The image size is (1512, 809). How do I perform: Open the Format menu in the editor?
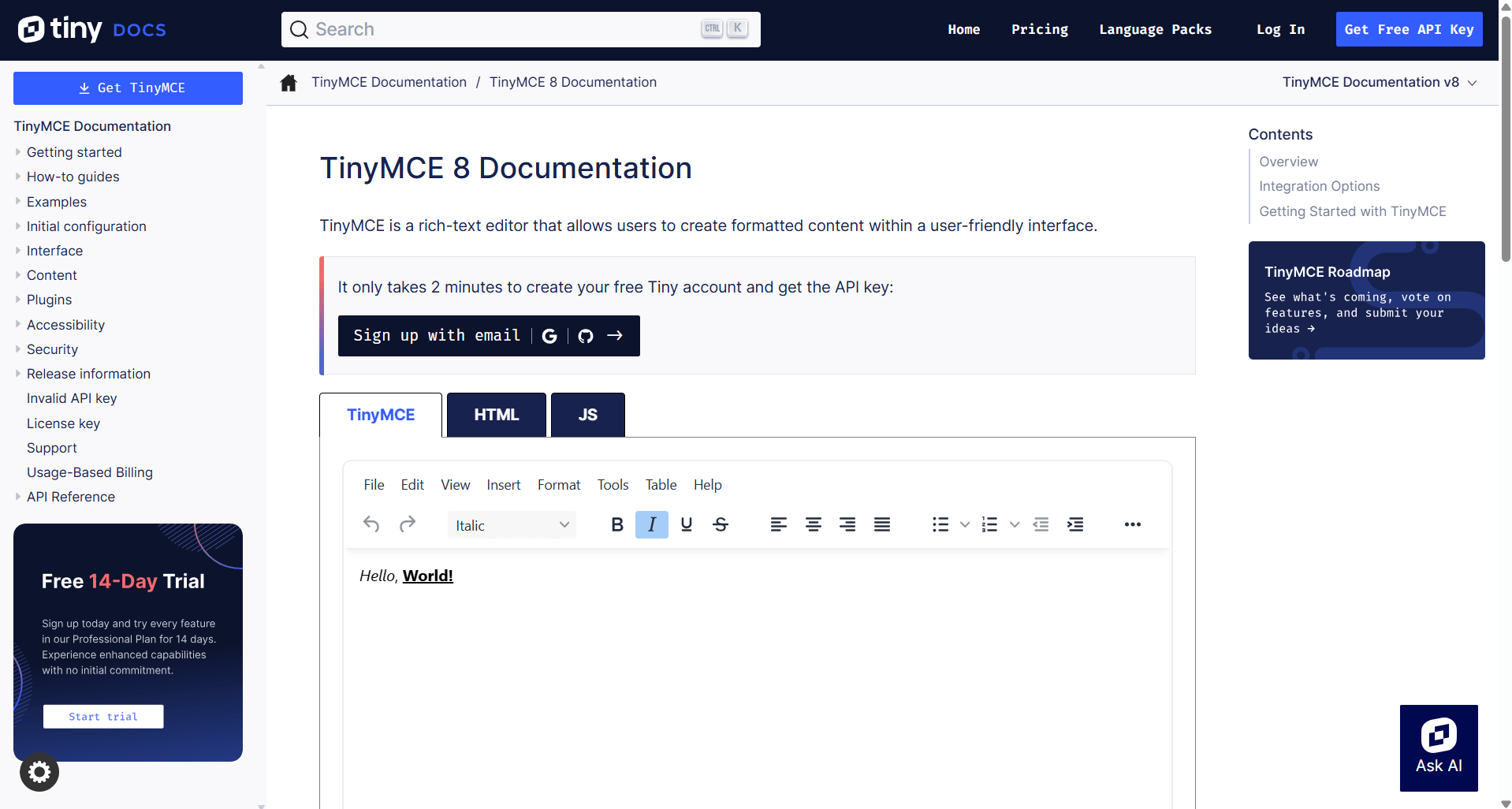pyautogui.click(x=558, y=485)
